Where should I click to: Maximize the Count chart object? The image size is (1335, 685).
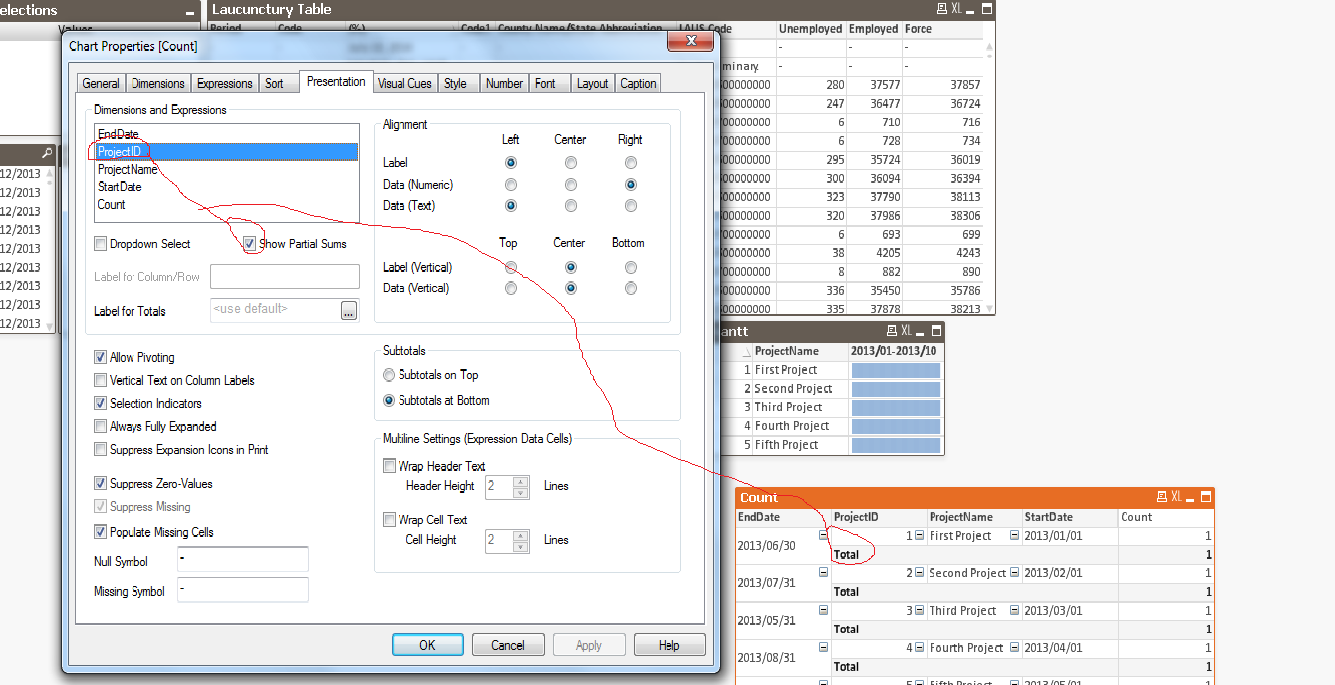point(1207,497)
